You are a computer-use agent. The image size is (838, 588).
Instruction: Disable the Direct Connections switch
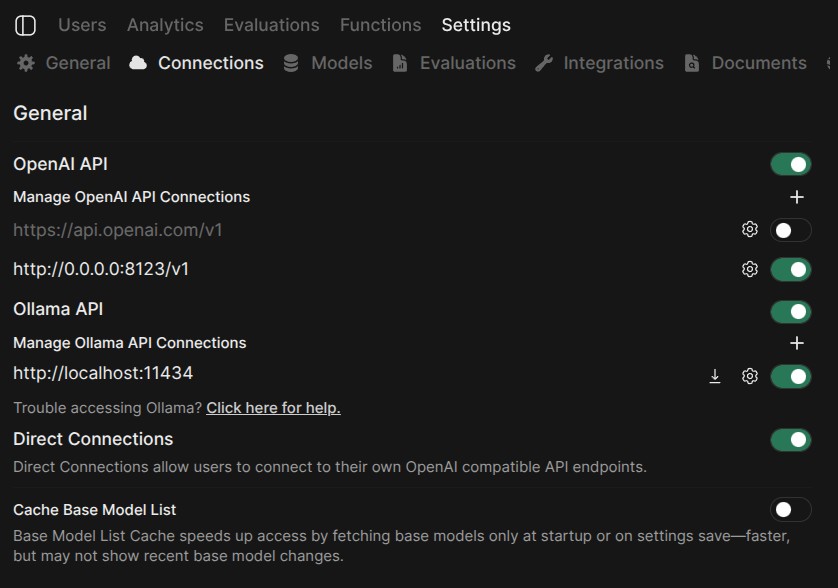coord(790,440)
